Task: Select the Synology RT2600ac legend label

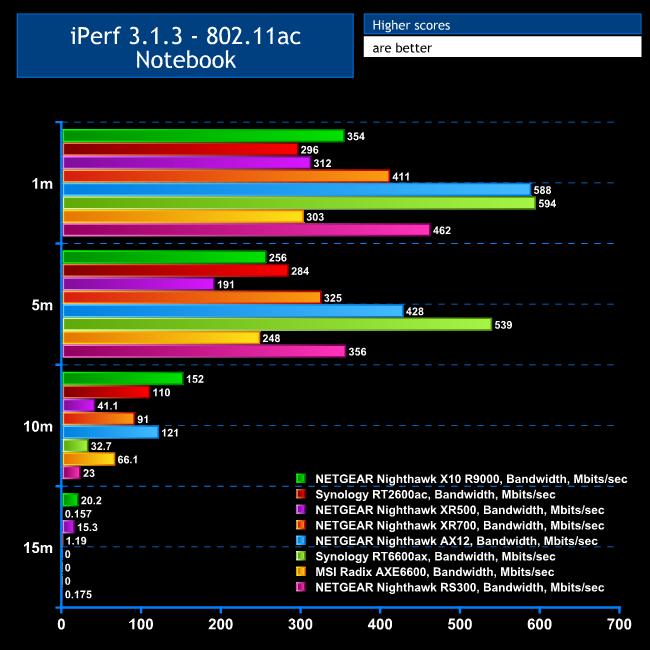Action: click(435, 494)
